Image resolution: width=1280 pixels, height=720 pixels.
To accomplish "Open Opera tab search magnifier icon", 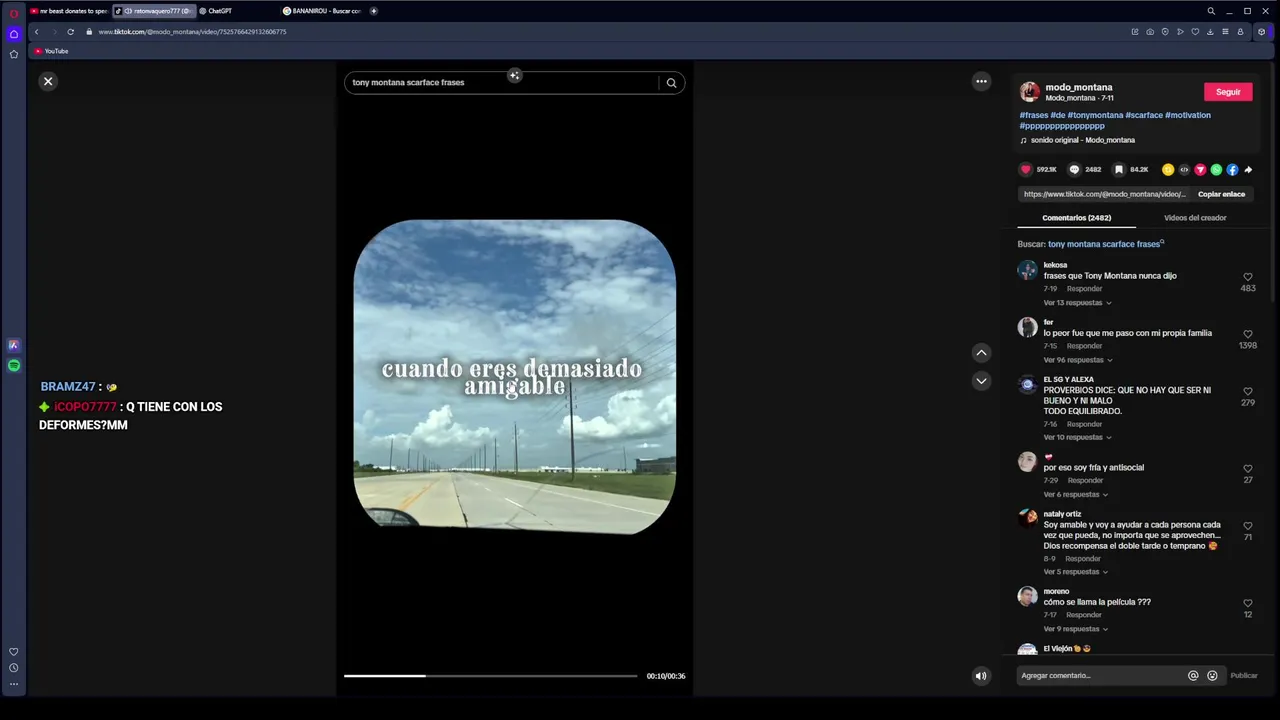I will click(x=1211, y=11).
